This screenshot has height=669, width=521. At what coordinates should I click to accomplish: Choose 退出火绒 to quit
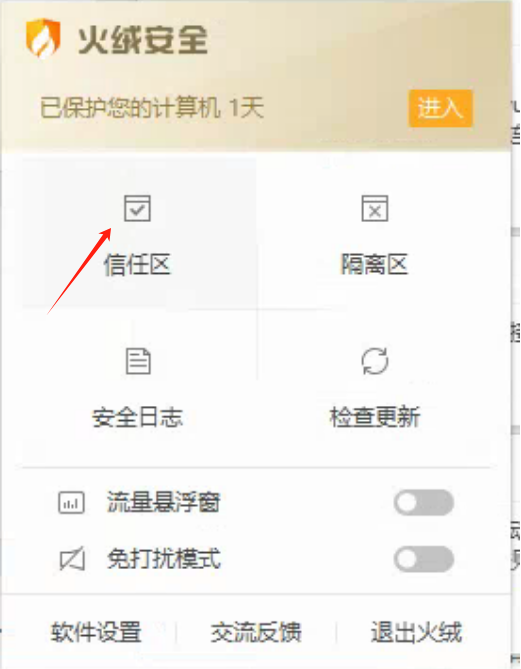pos(416,632)
